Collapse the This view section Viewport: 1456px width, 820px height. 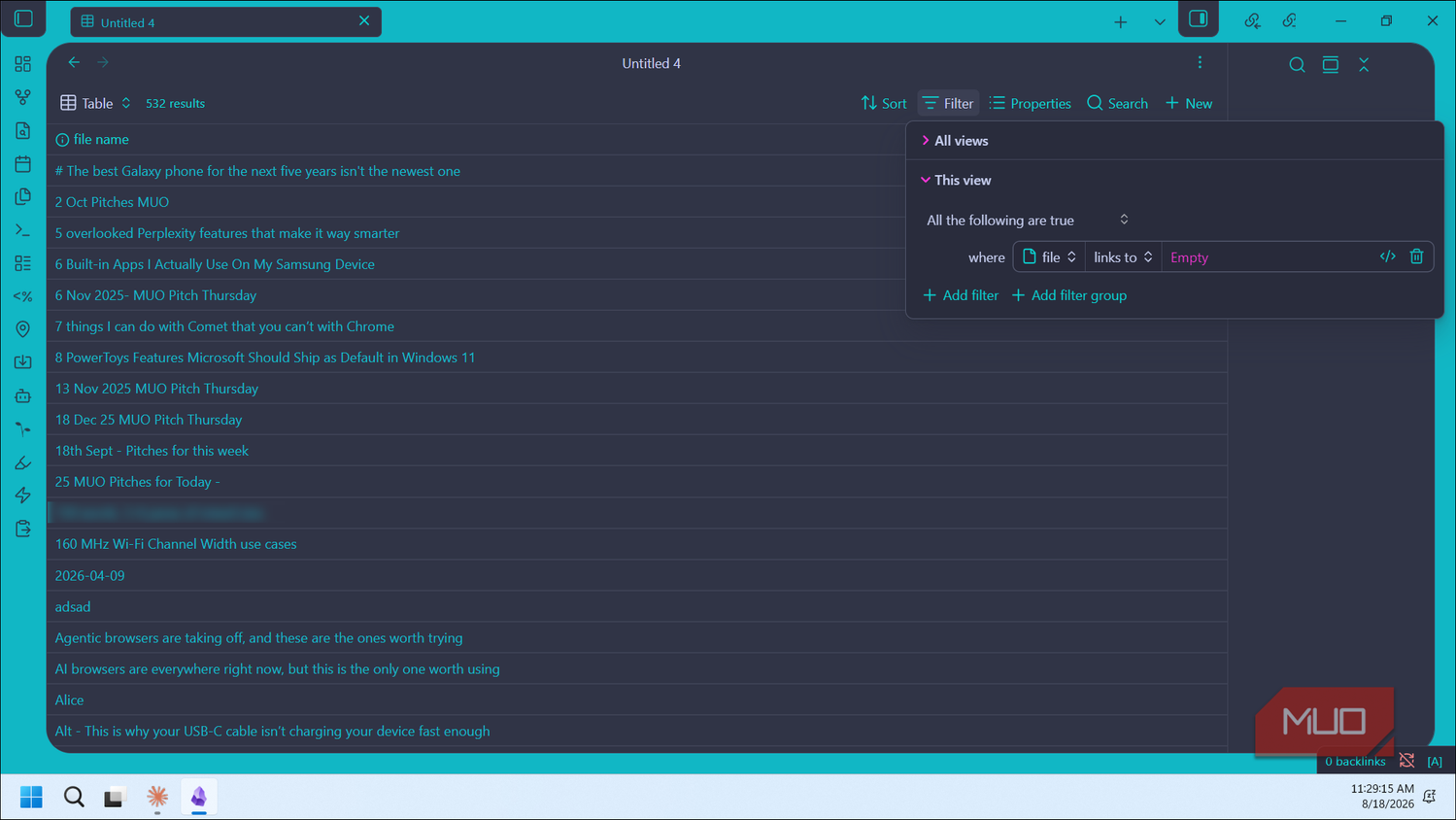pos(956,180)
